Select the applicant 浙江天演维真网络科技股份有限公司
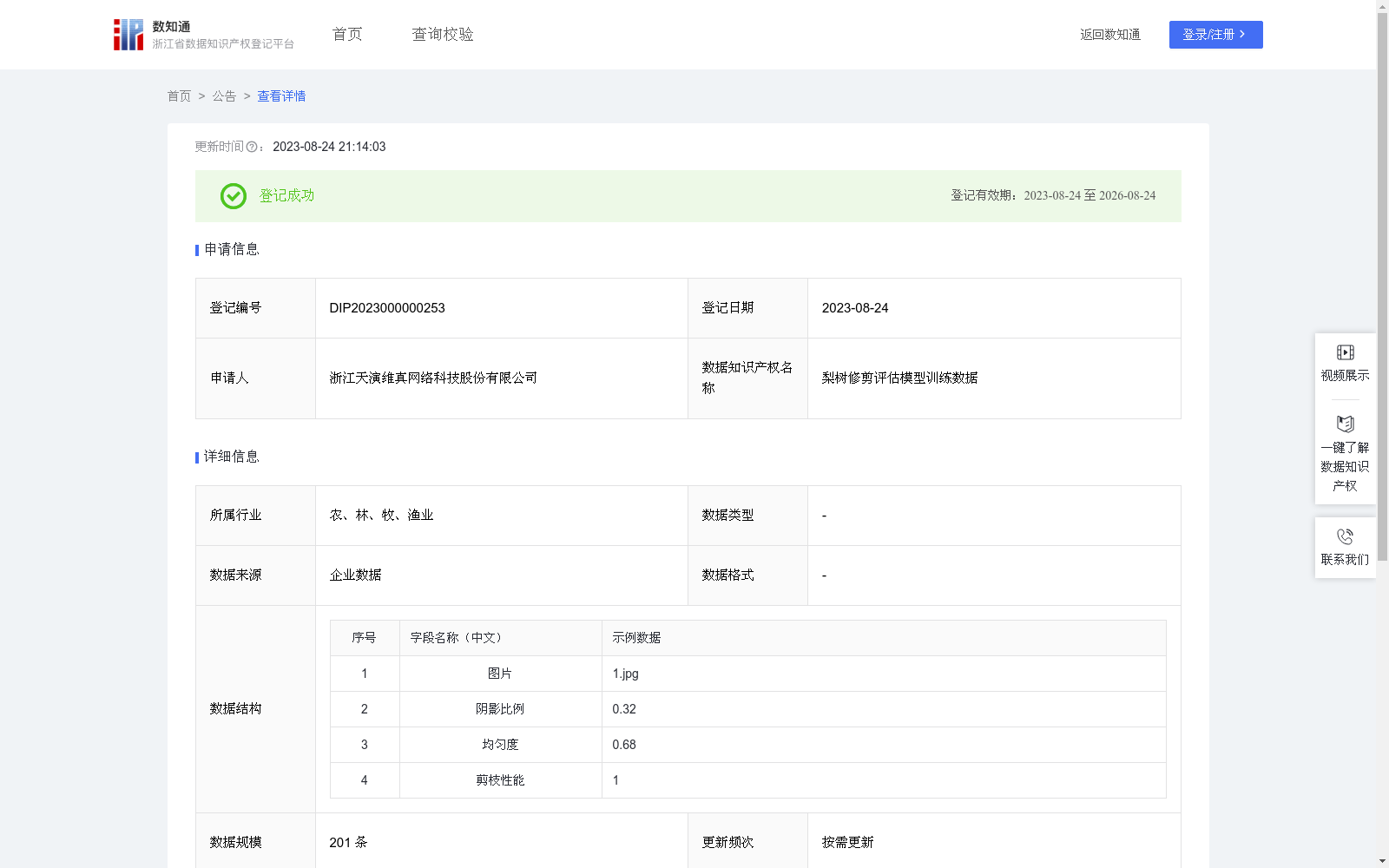The height and width of the screenshot is (868, 1389). pyautogui.click(x=433, y=378)
